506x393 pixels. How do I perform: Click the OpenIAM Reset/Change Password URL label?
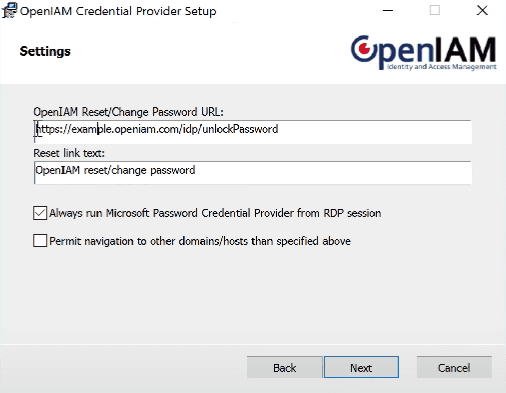tap(128, 112)
